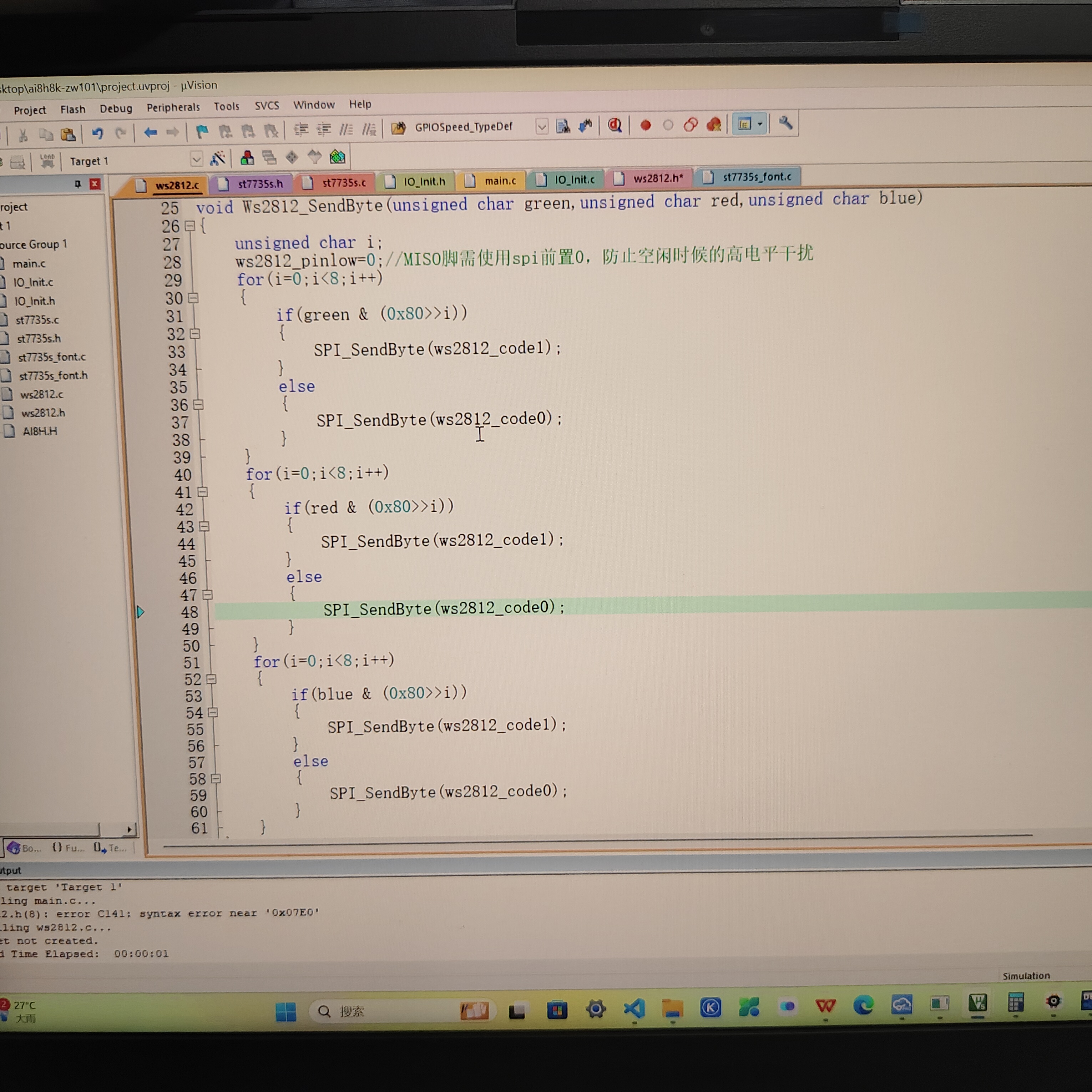Open the Pack Installer icon
The width and height of the screenshot is (1092, 1092).
coord(338,157)
